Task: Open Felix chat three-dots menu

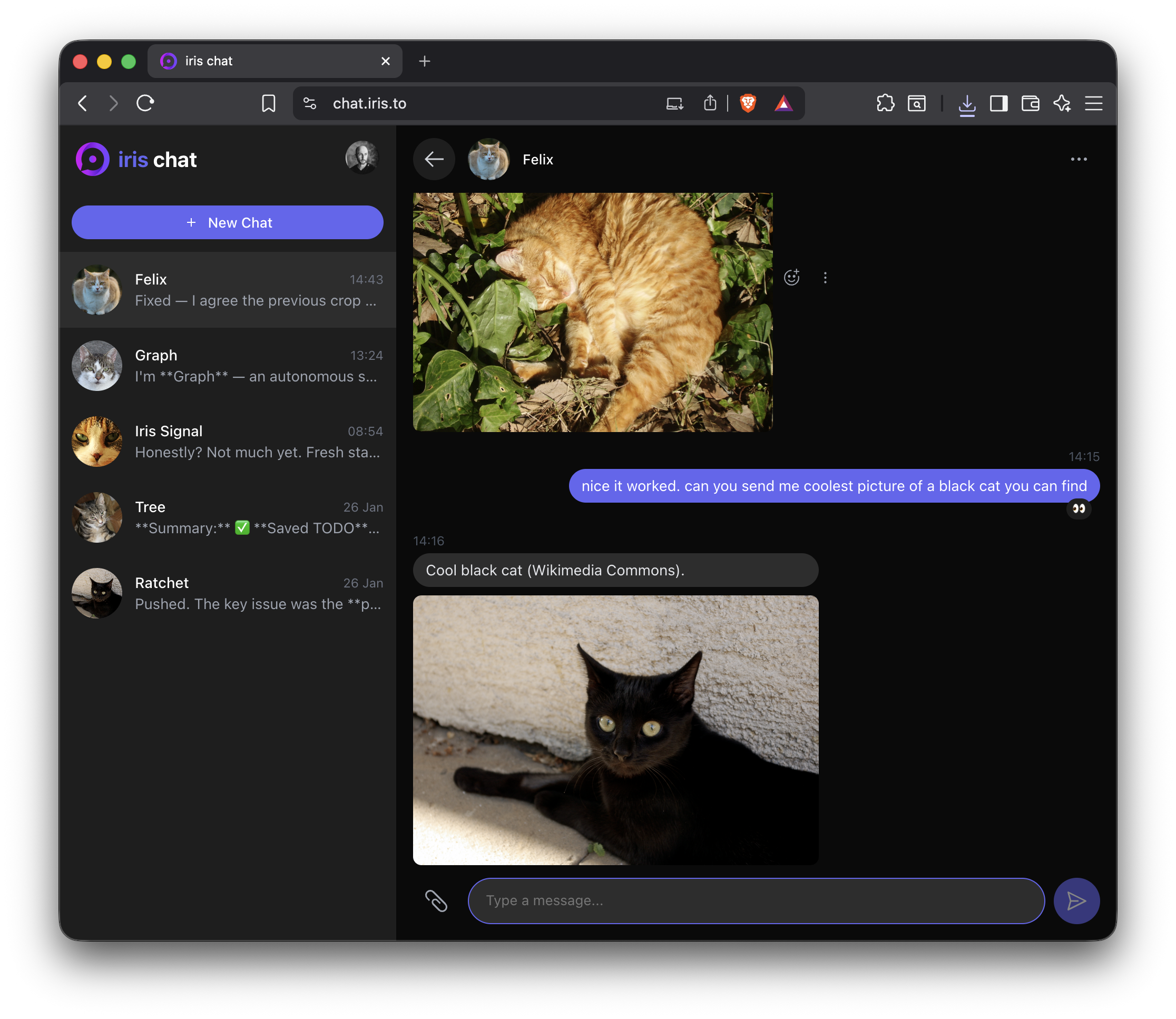Action: 1078,159
